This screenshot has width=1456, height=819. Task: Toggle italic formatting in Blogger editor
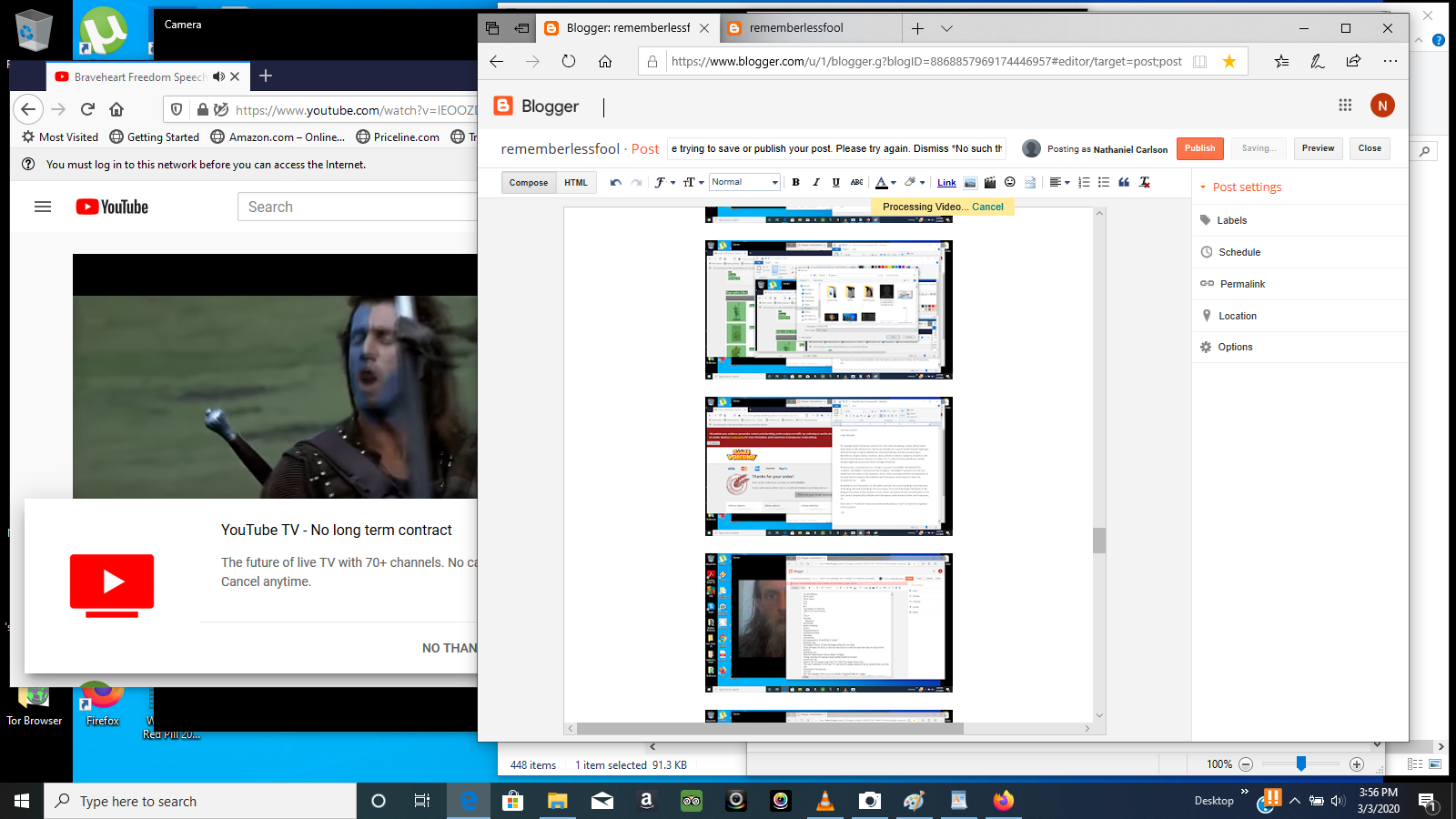[816, 182]
